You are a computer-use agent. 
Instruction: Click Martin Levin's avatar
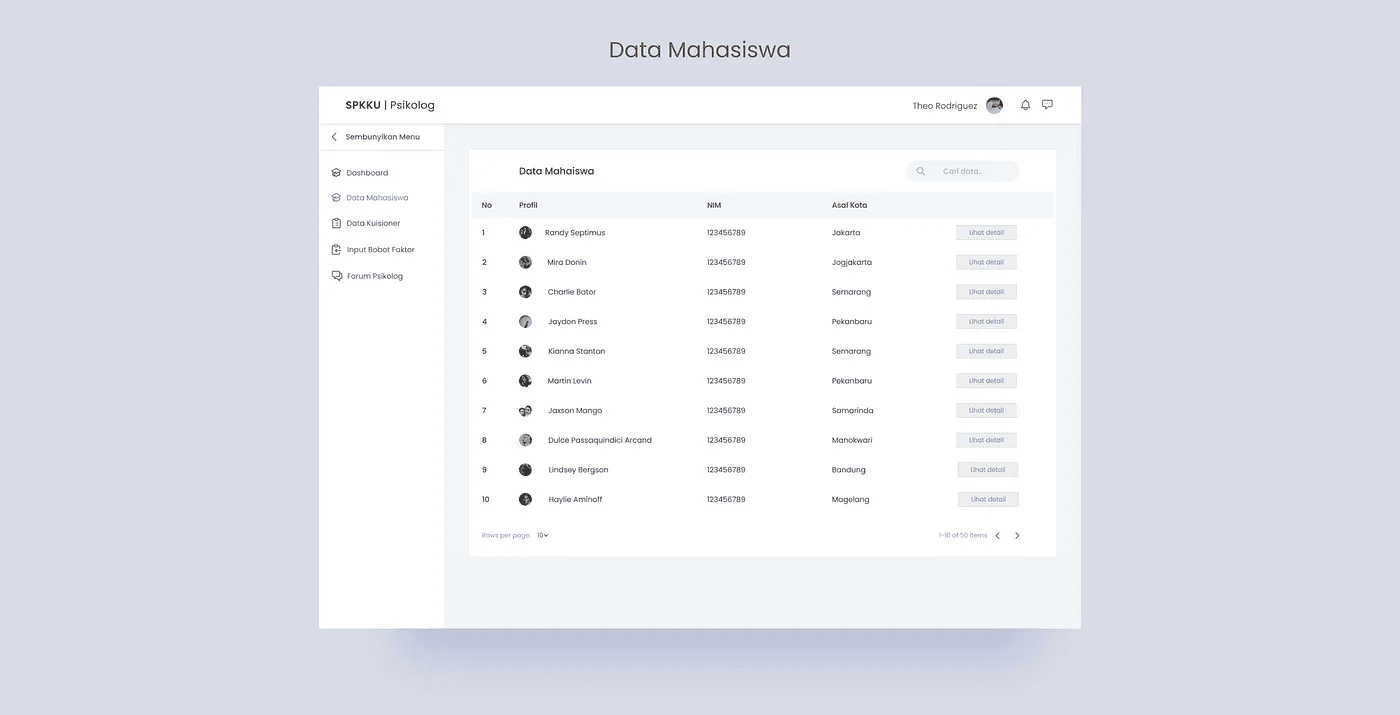pyautogui.click(x=525, y=381)
